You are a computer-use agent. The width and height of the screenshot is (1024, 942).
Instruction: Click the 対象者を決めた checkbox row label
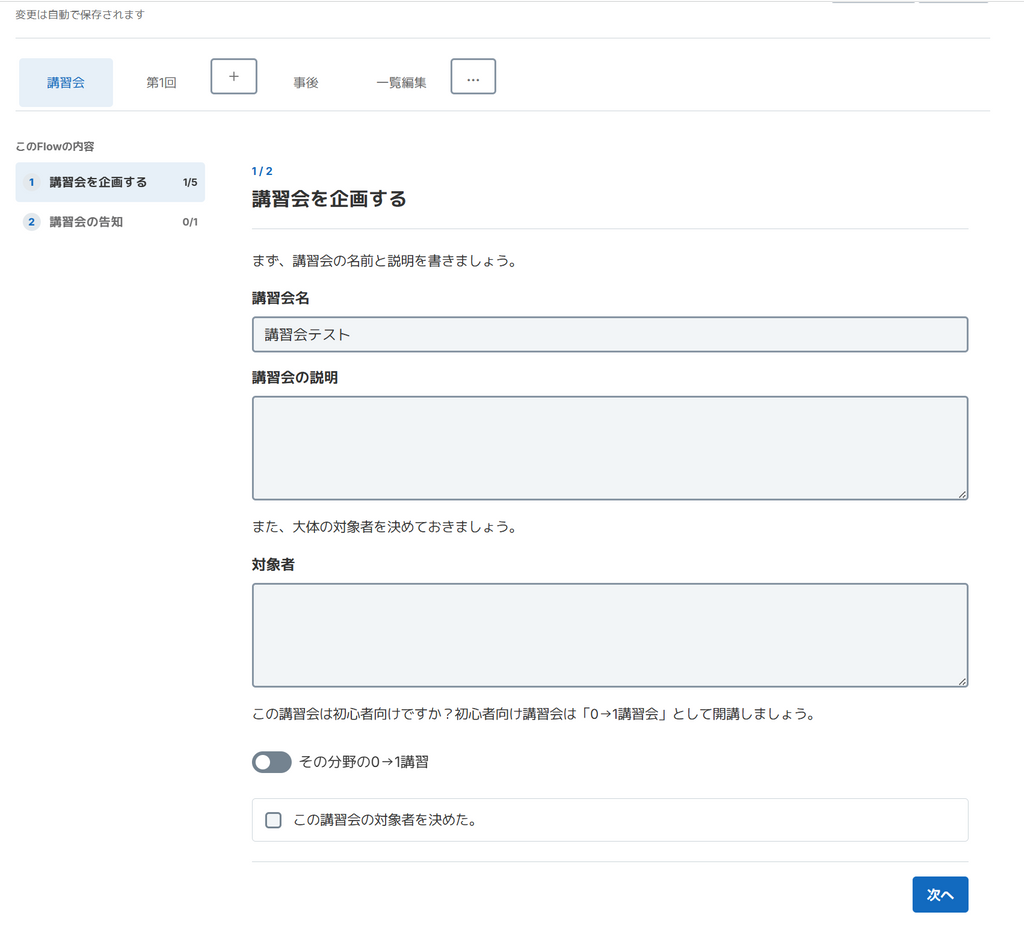point(385,820)
